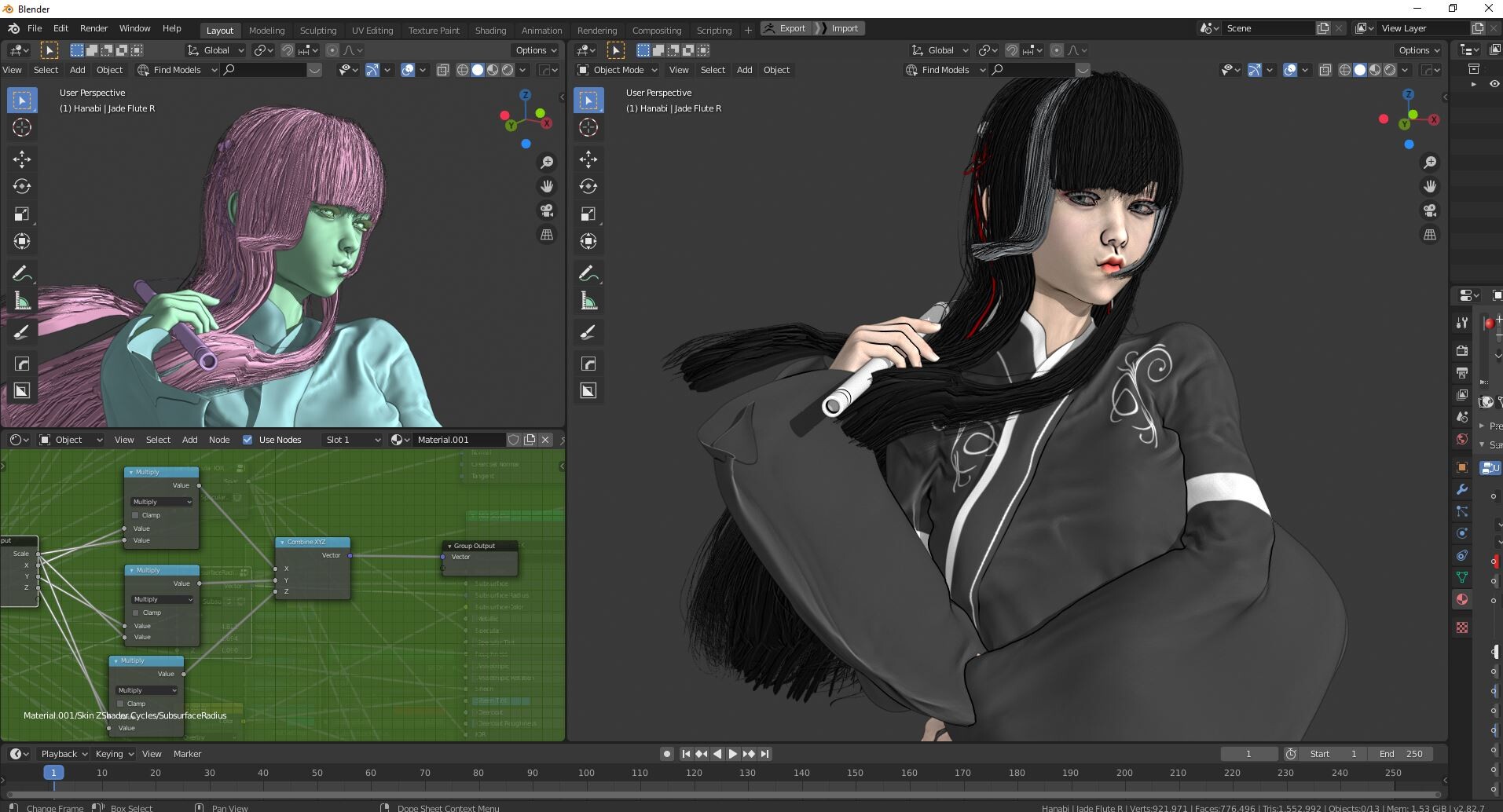Open the Material properties tab
Screen dimensions: 1503x812
pos(1462,599)
